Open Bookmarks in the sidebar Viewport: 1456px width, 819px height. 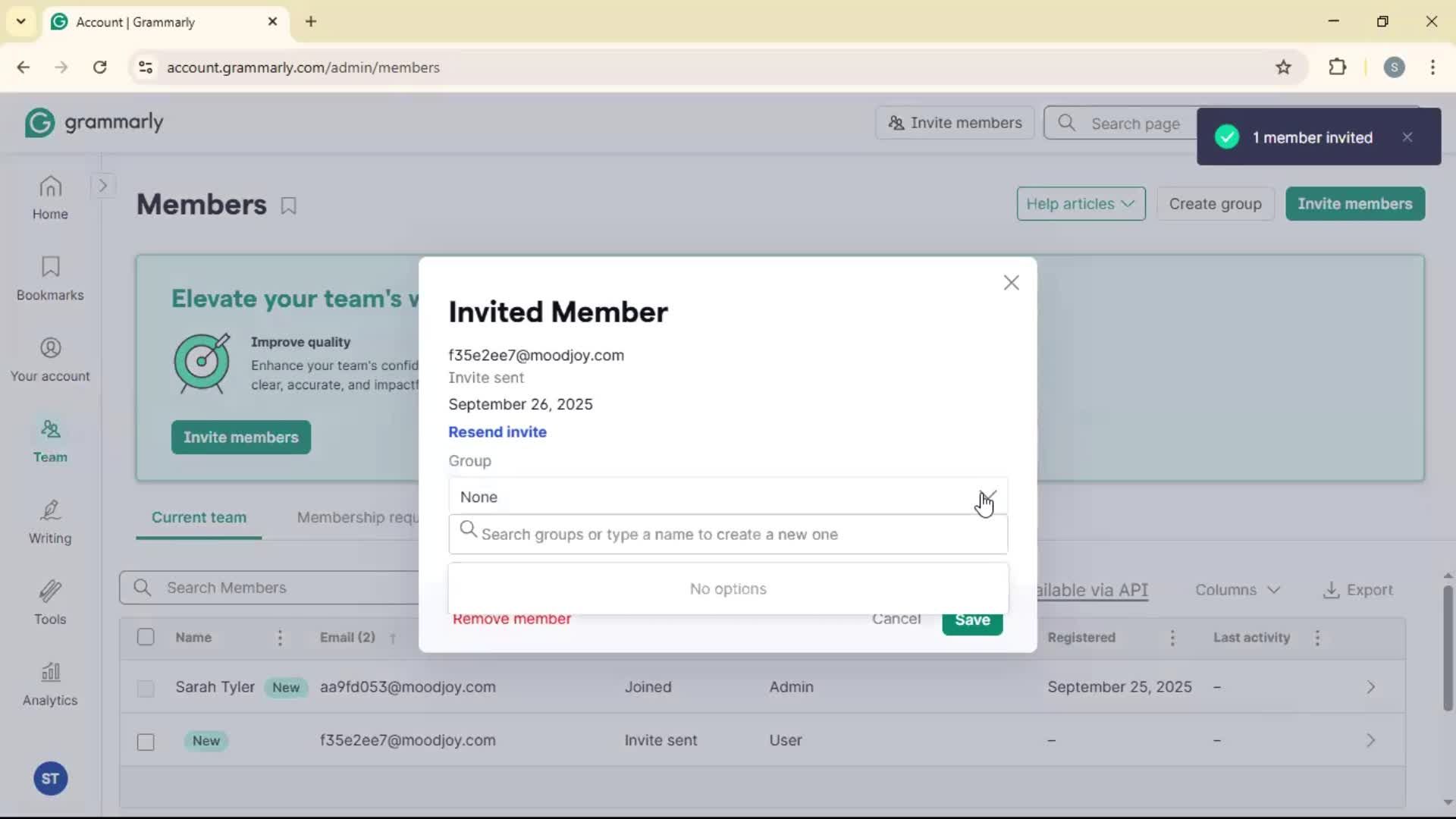50,278
